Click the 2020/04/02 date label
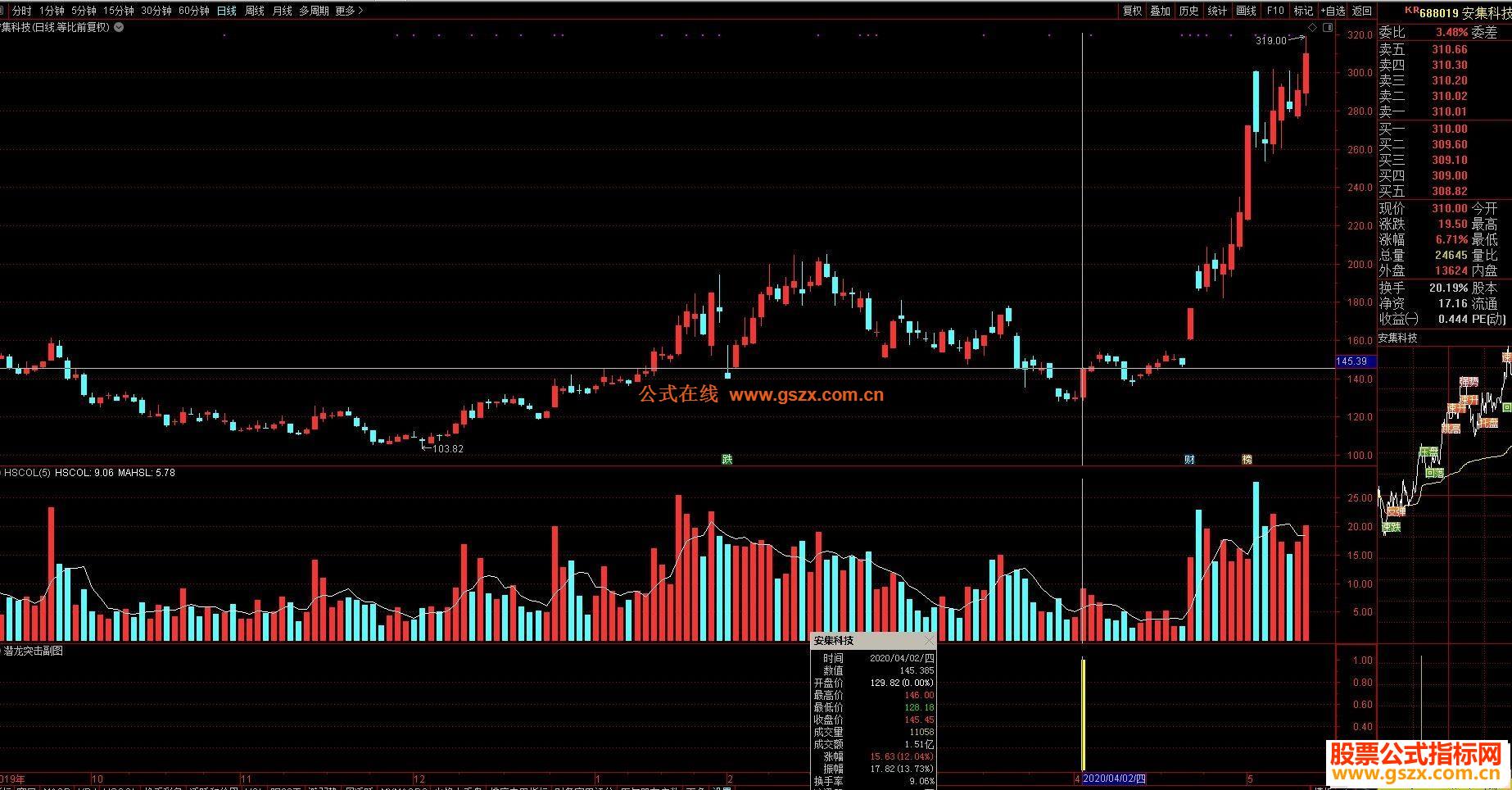 tap(1115, 779)
